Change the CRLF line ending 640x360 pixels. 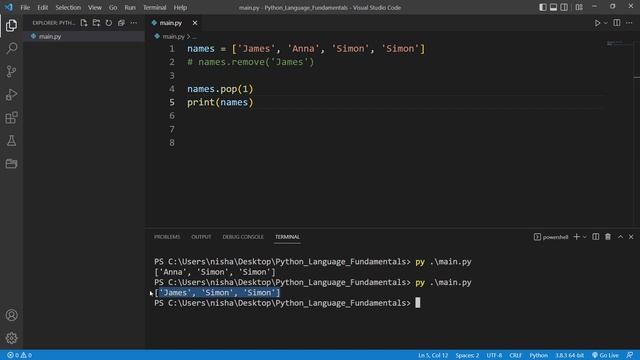515,355
